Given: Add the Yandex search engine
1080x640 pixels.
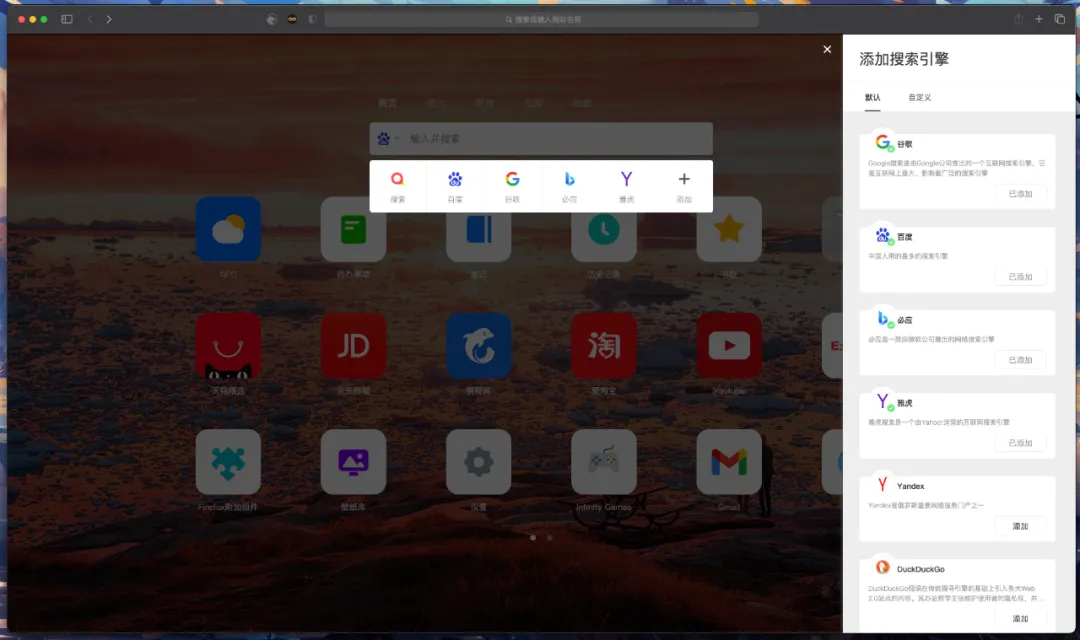Looking at the screenshot, I should tap(1021, 526).
